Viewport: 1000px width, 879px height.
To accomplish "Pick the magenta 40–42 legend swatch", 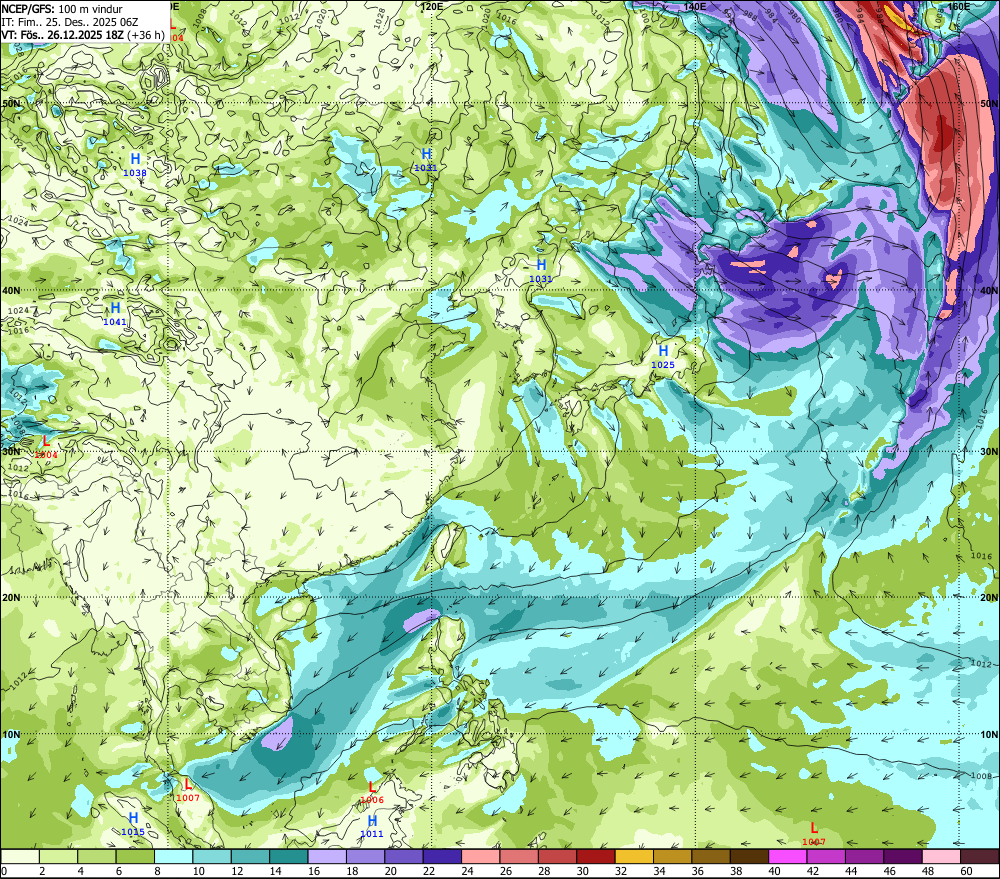I will (788, 856).
